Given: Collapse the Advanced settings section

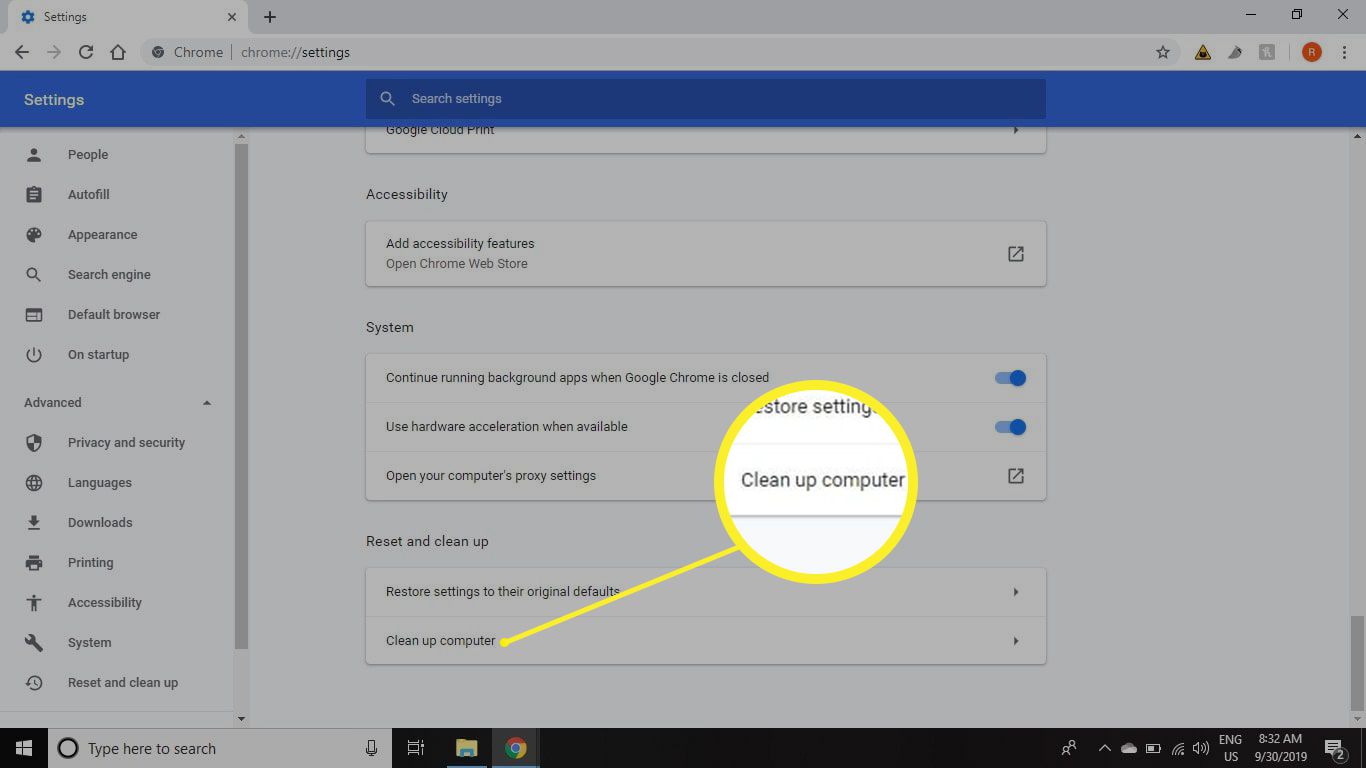Looking at the screenshot, I should 207,402.
